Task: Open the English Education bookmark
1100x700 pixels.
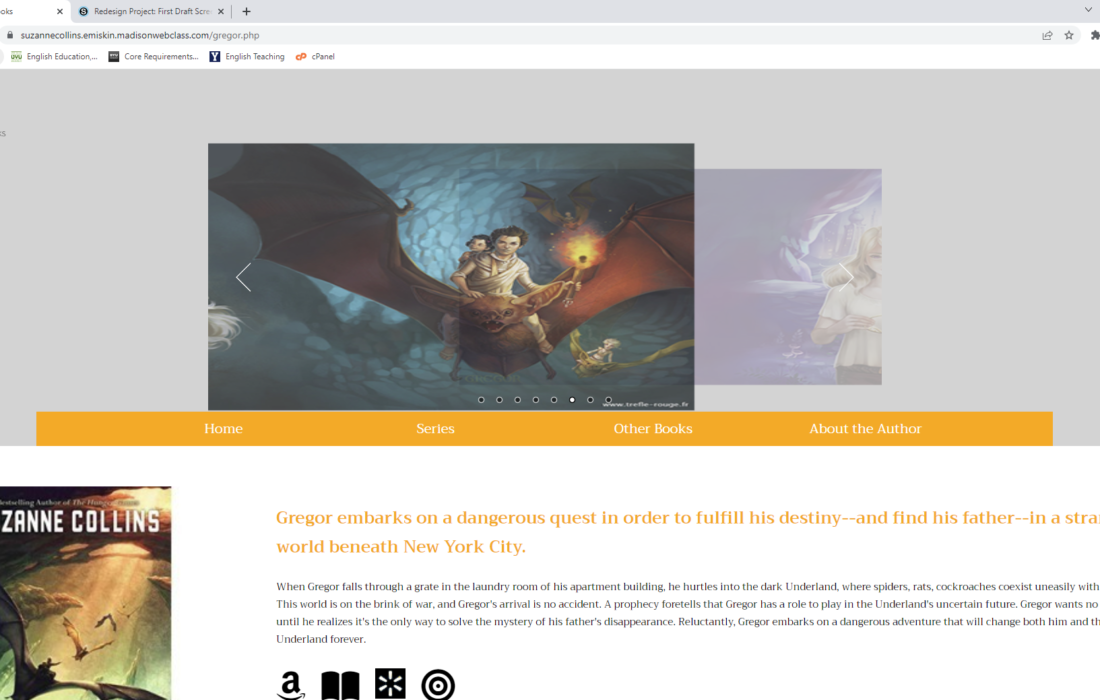Action: coord(54,56)
